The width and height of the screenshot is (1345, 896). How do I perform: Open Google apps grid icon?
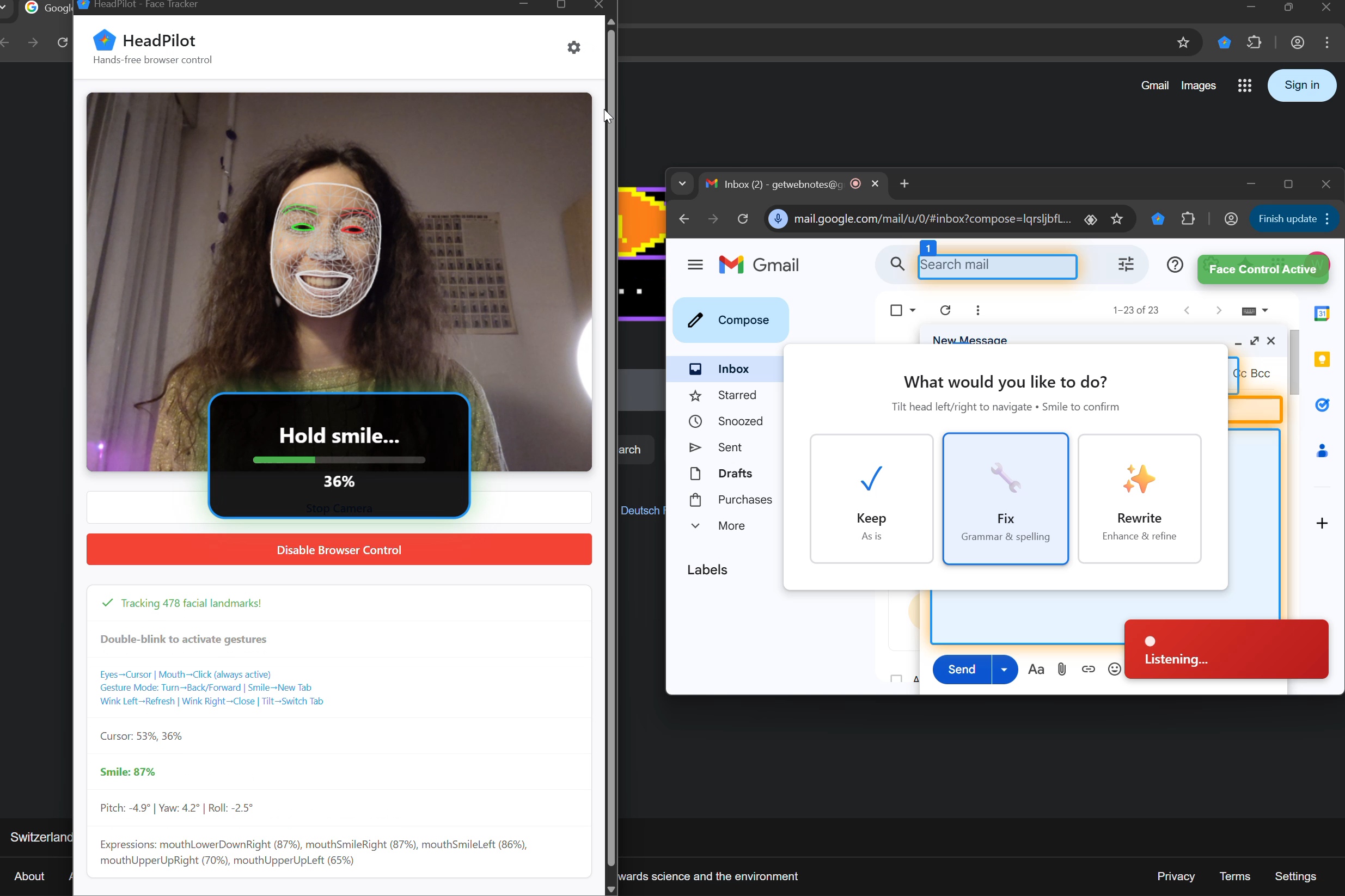tap(1244, 85)
